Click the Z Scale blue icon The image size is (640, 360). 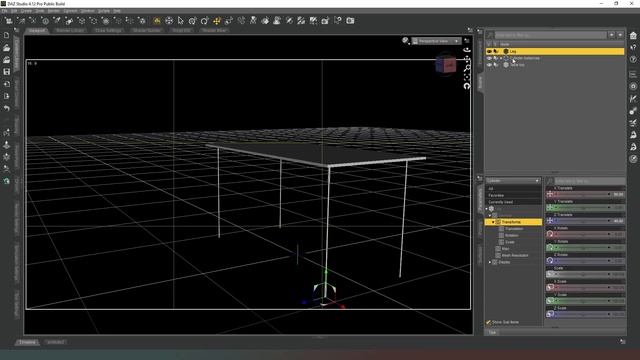click(550, 314)
